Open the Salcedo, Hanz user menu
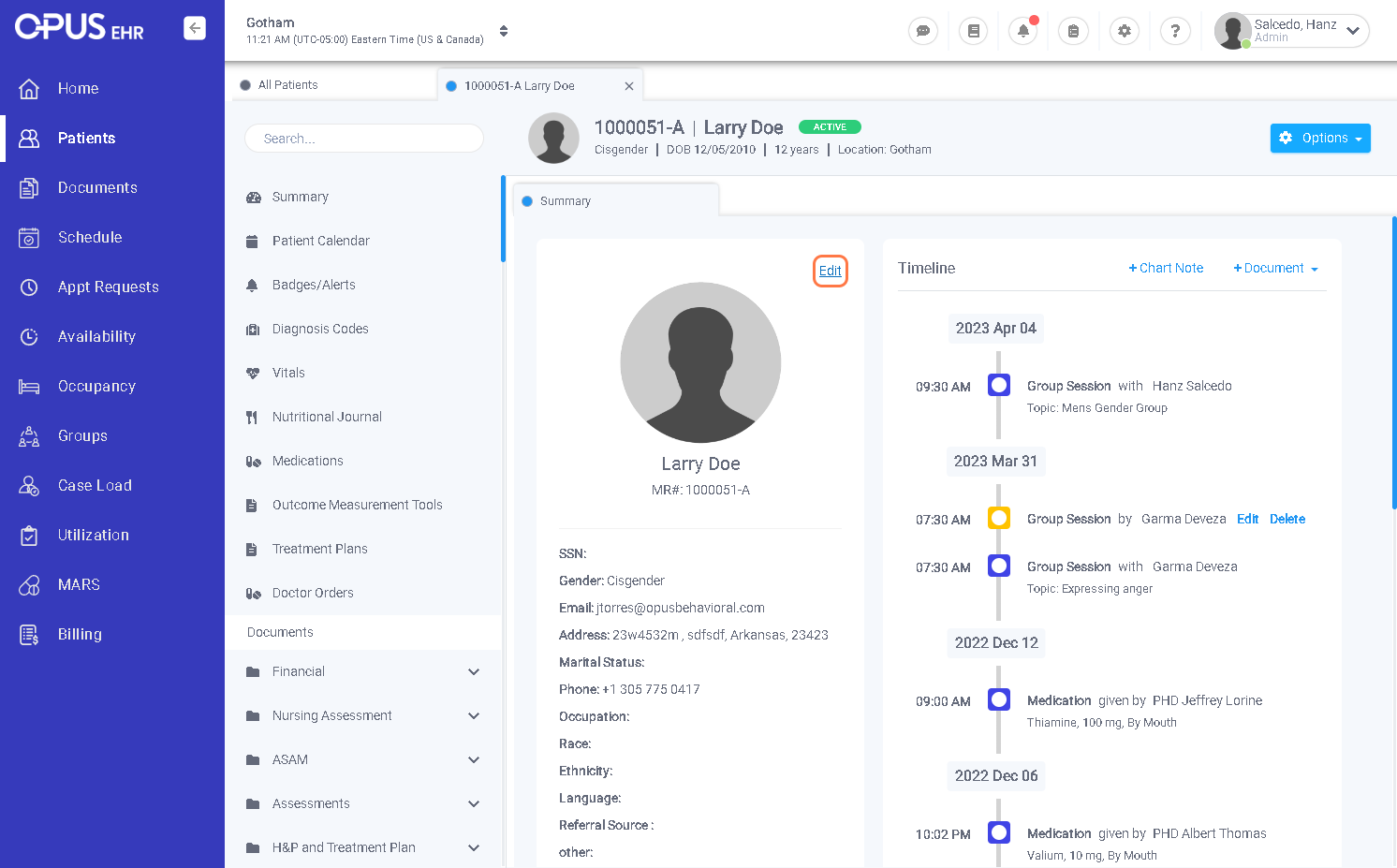 (x=1292, y=31)
